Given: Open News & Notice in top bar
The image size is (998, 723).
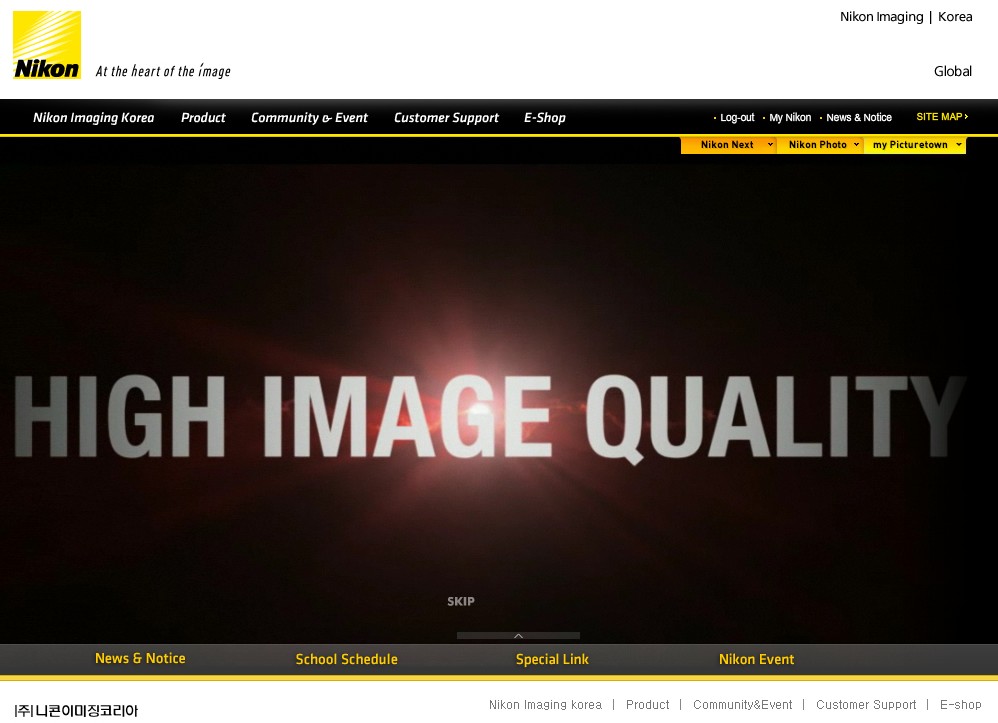Looking at the screenshot, I should coord(859,118).
